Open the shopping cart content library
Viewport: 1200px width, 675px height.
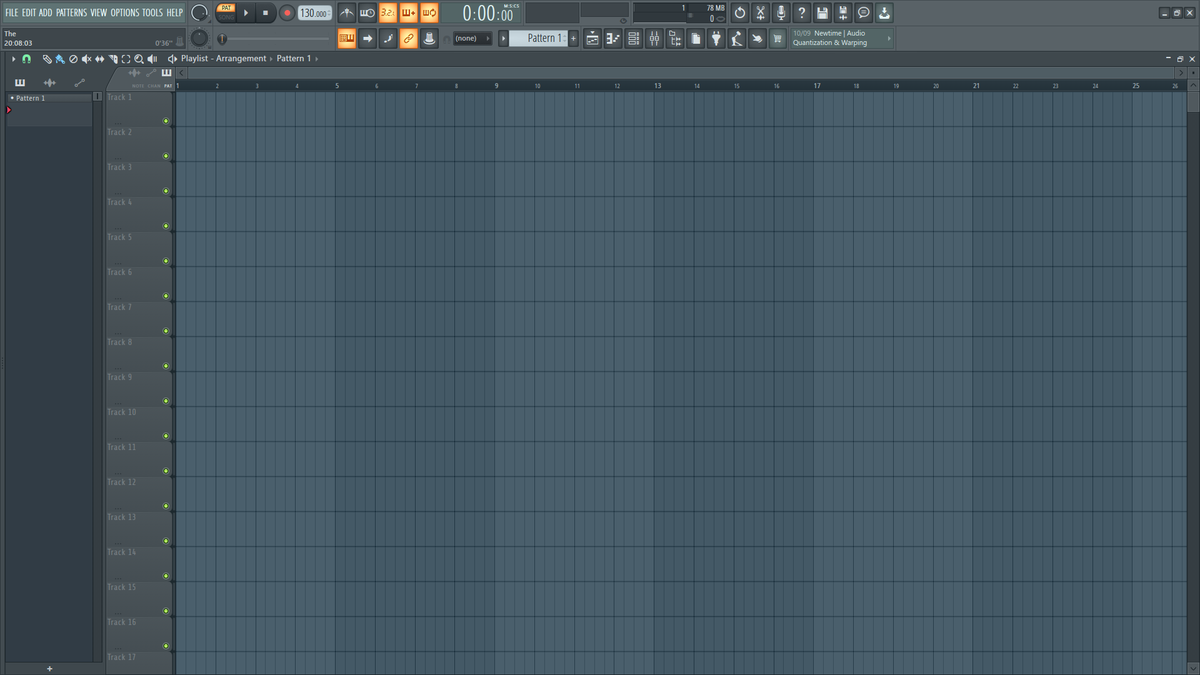(777, 38)
